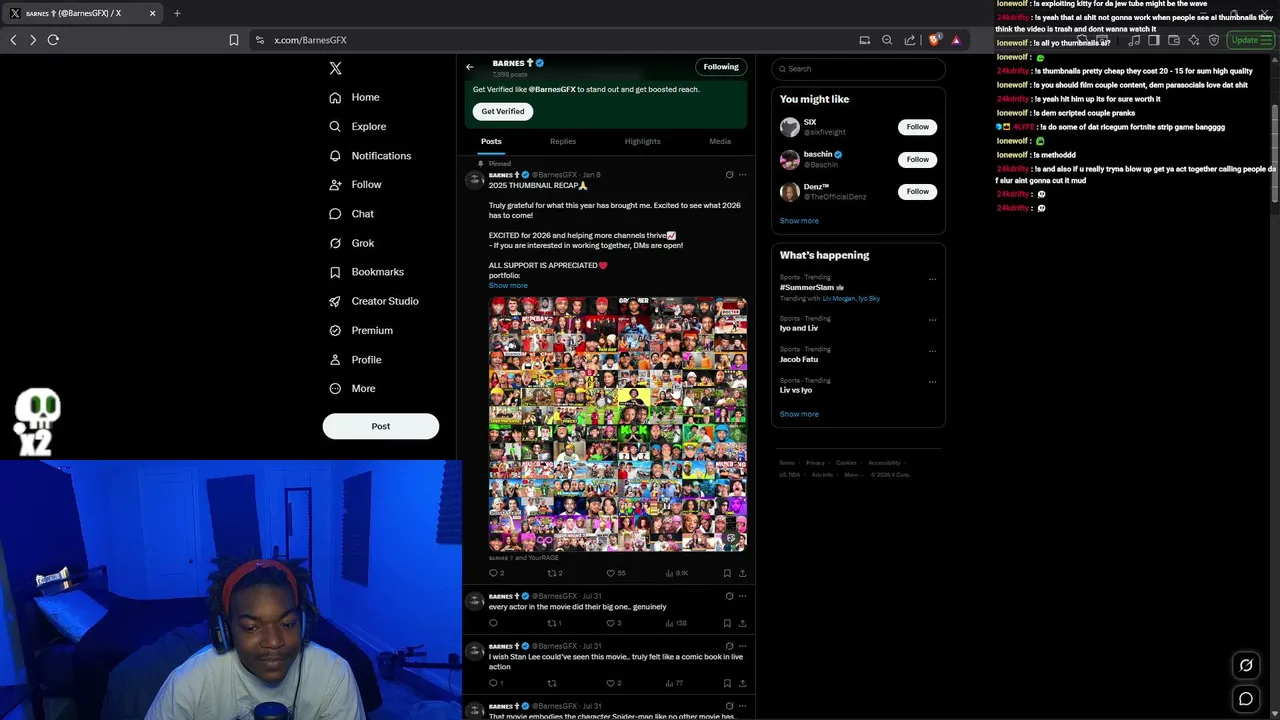Open more options for Jacob Fatu trend
The image size is (1280, 720).
coord(932,352)
